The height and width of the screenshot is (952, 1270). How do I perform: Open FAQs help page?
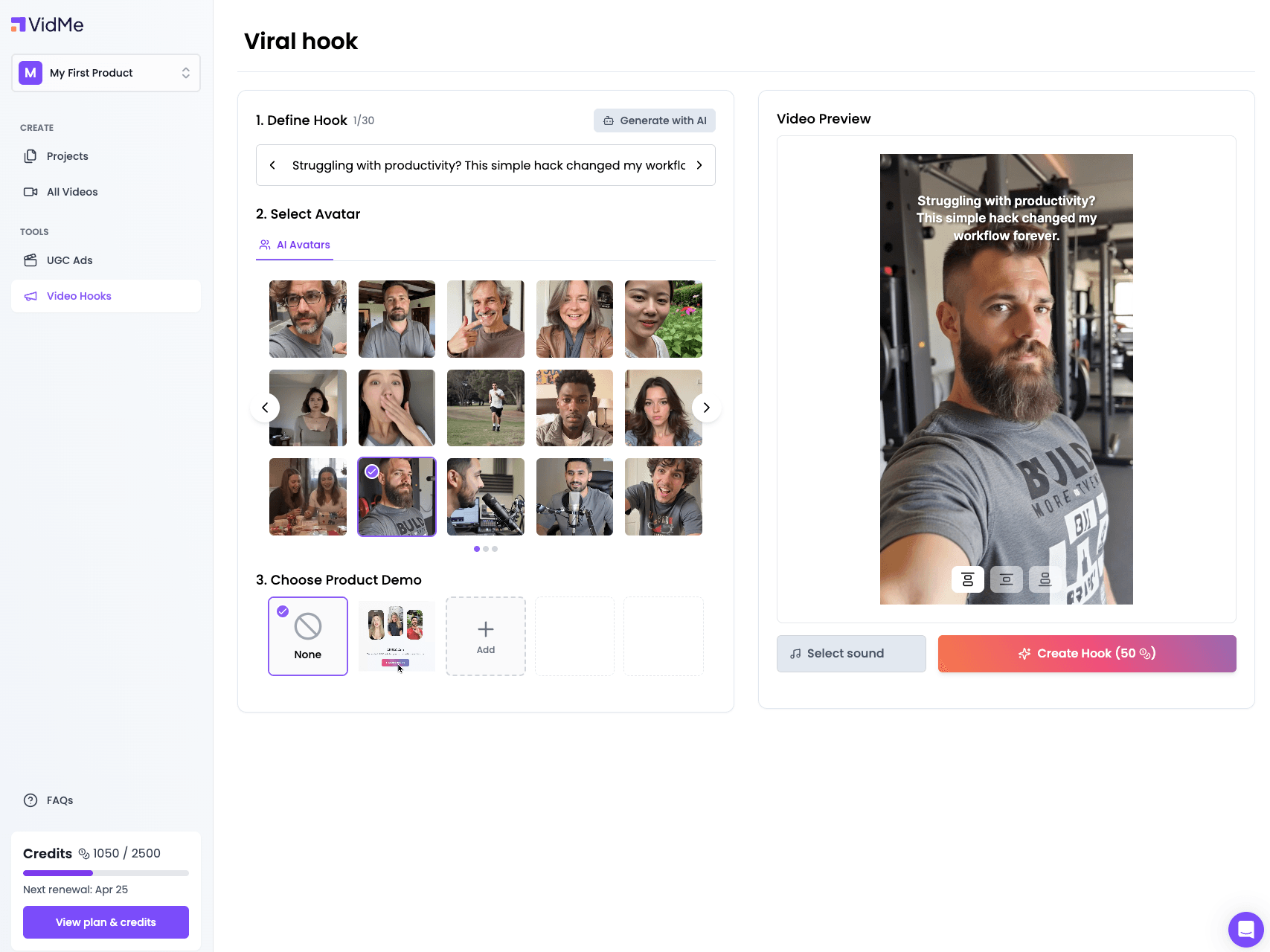tap(60, 800)
